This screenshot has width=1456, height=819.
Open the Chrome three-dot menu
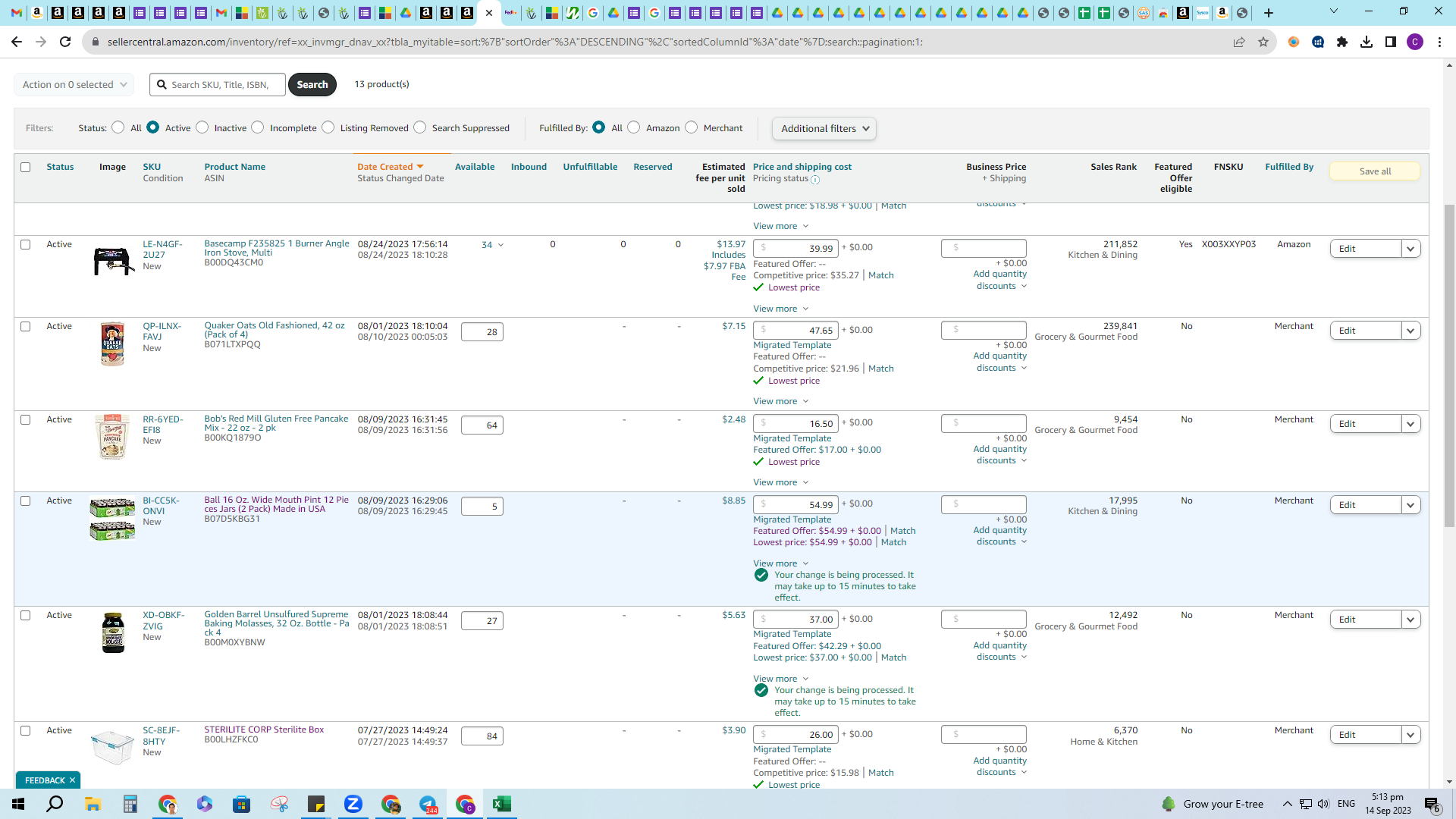pyautogui.click(x=1439, y=42)
